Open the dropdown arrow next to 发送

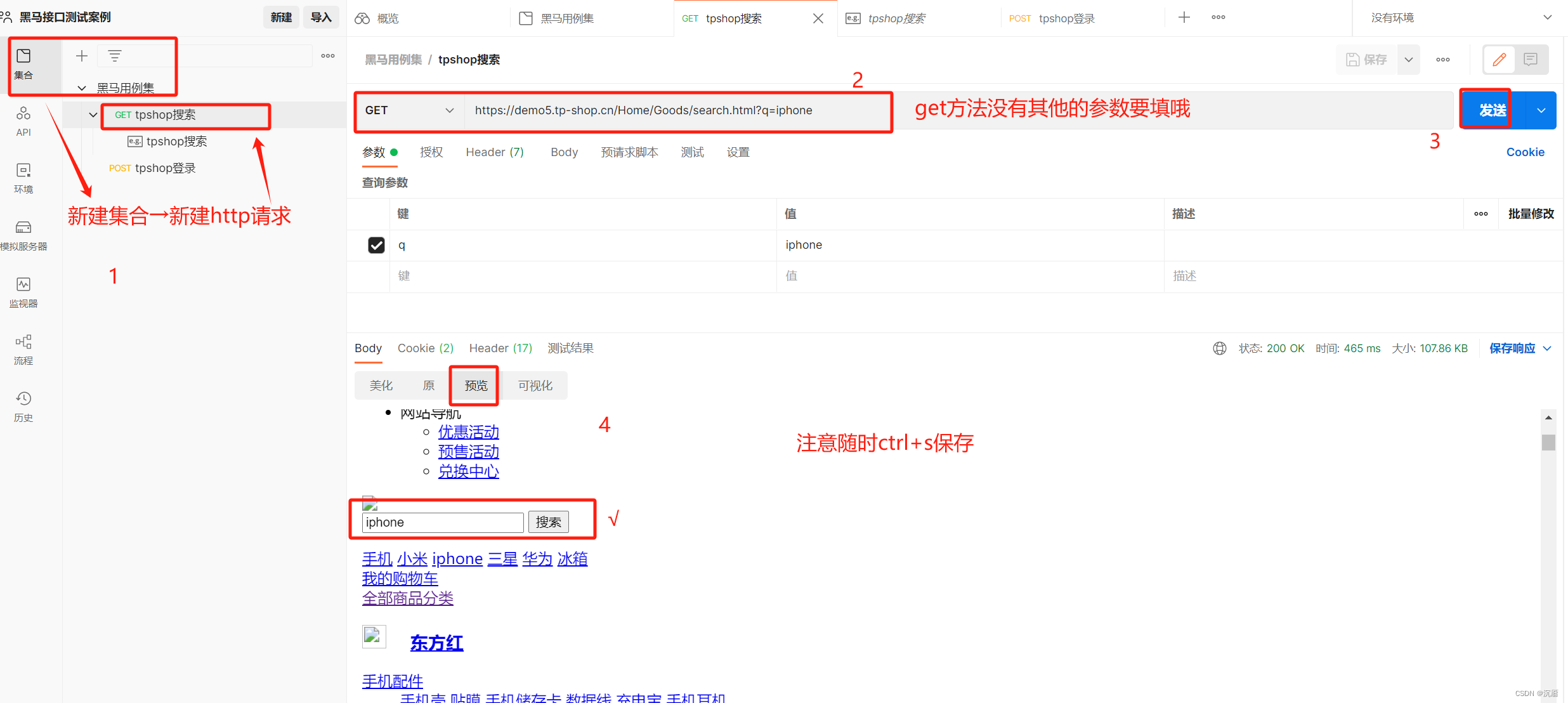[x=1541, y=110]
